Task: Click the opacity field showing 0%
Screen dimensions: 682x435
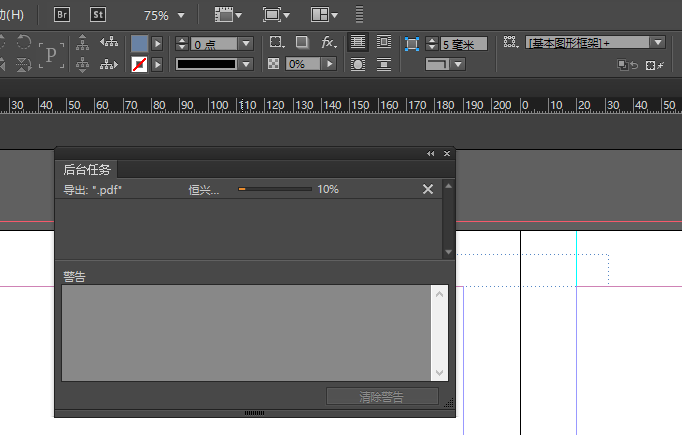Action: 304,64
